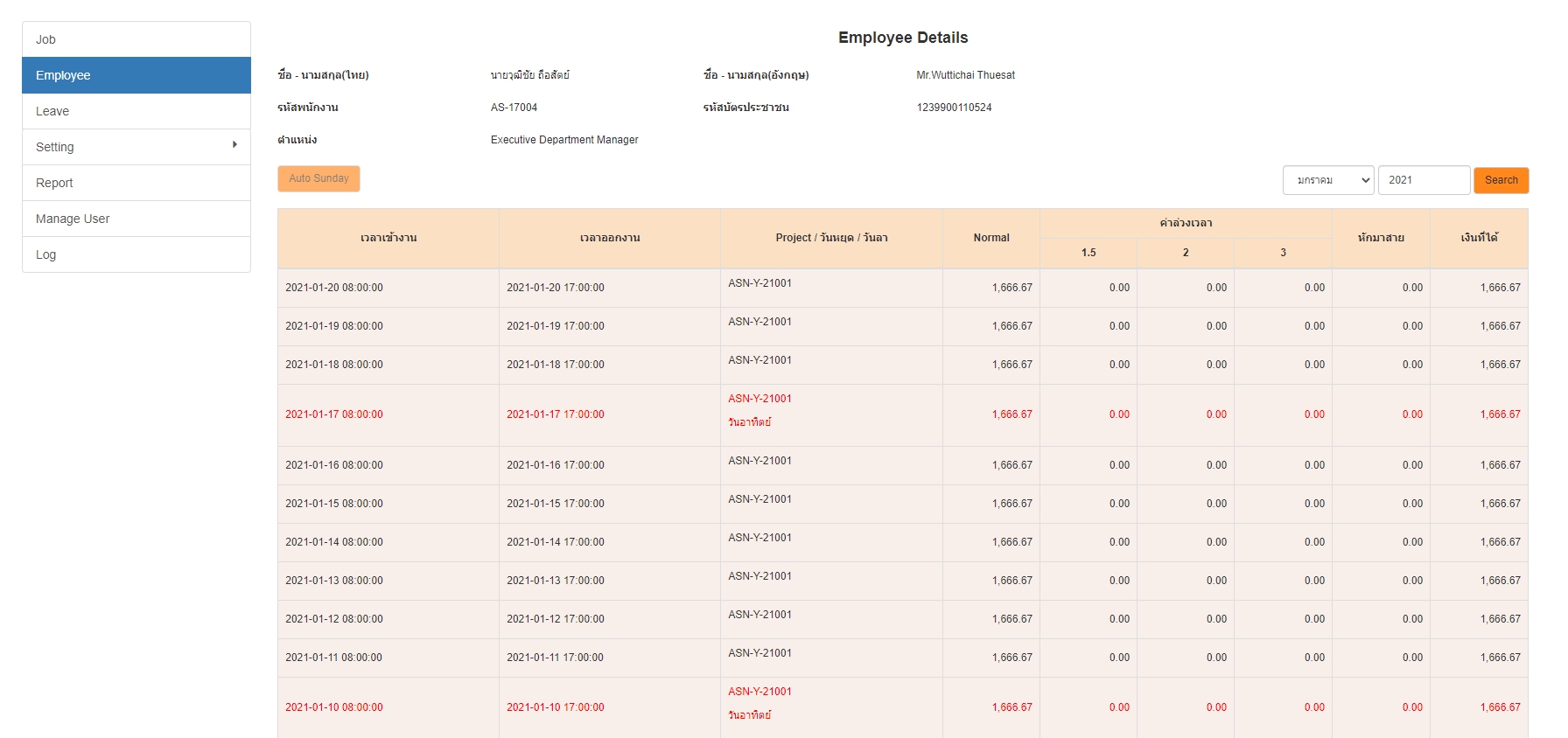Focus the year field showing 2021
This screenshot has height=738, width=1568.
[1424, 180]
